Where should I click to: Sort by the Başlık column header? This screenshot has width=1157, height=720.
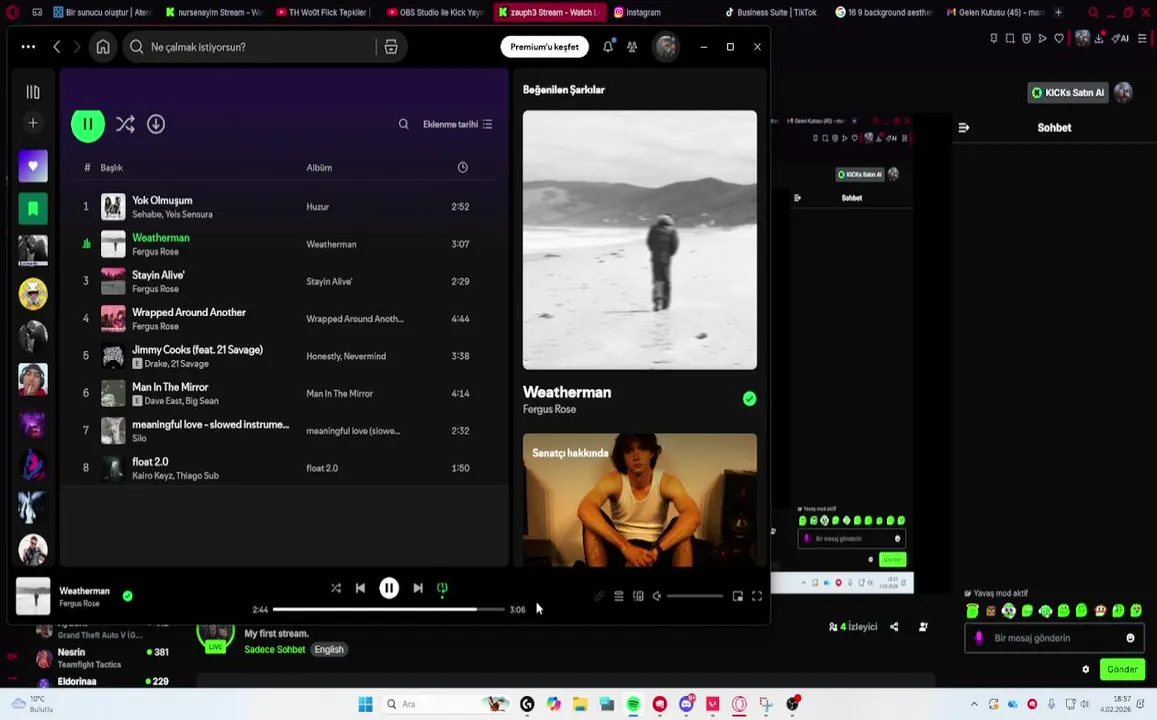(x=111, y=167)
